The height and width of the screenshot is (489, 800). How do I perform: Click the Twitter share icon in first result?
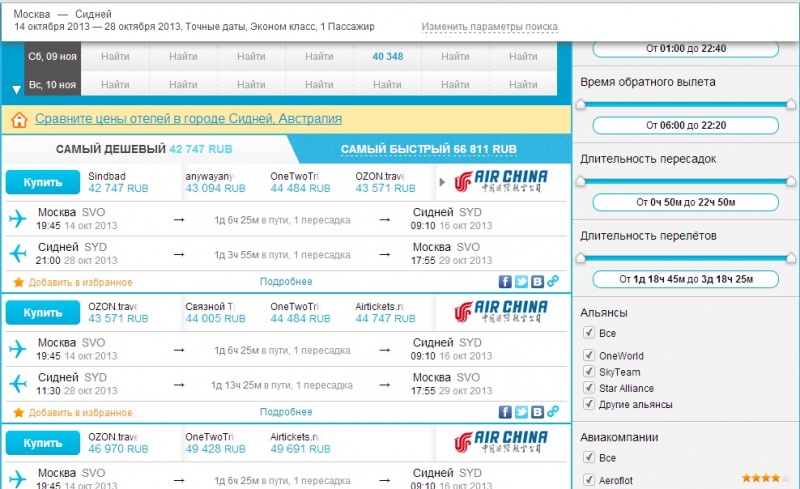pos(521,282)
